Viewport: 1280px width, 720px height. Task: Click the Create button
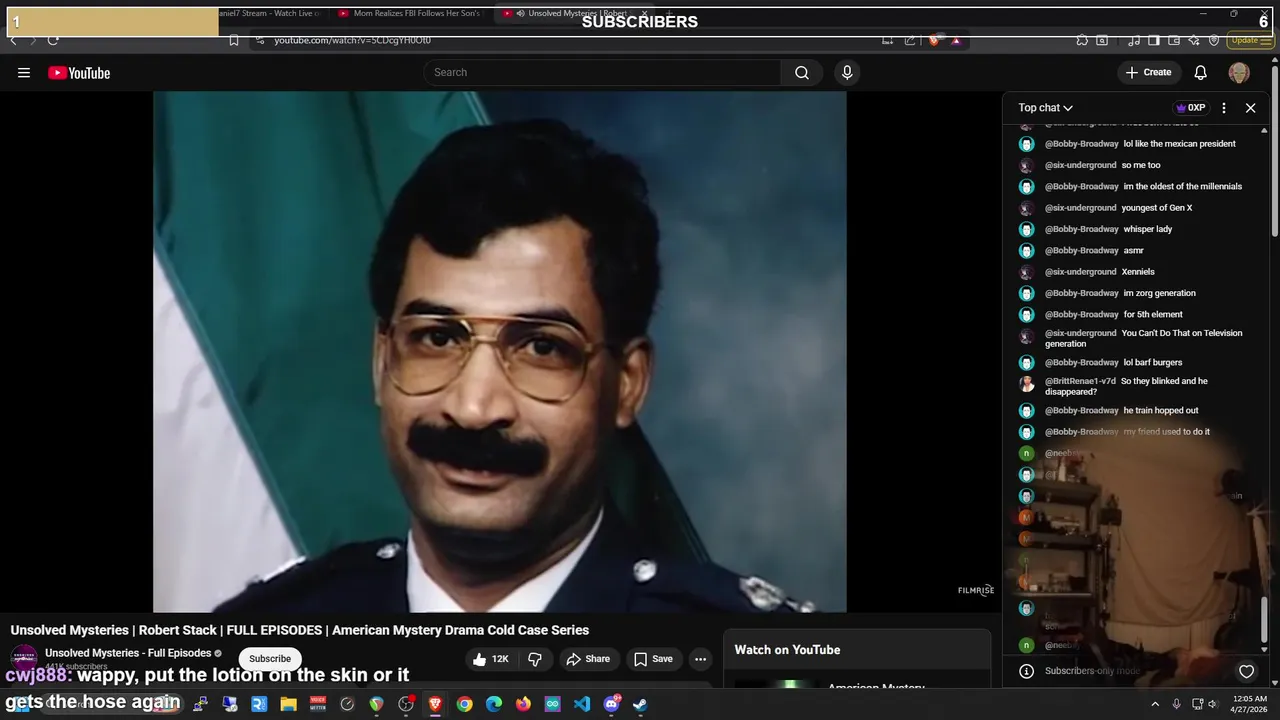point(1148,72)
